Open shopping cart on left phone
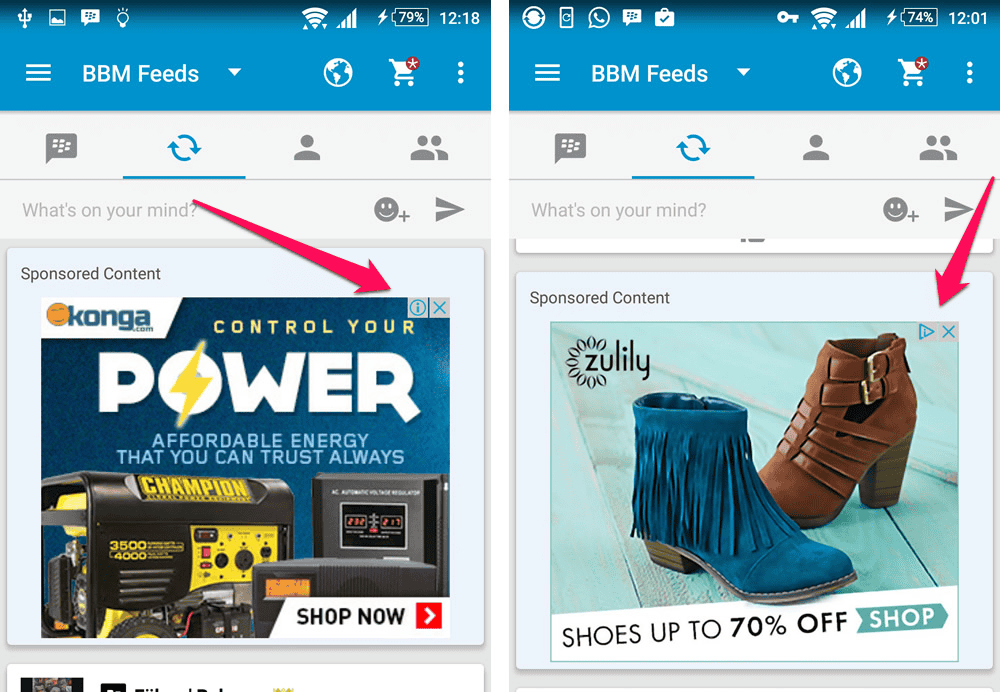 coord(404,72)
